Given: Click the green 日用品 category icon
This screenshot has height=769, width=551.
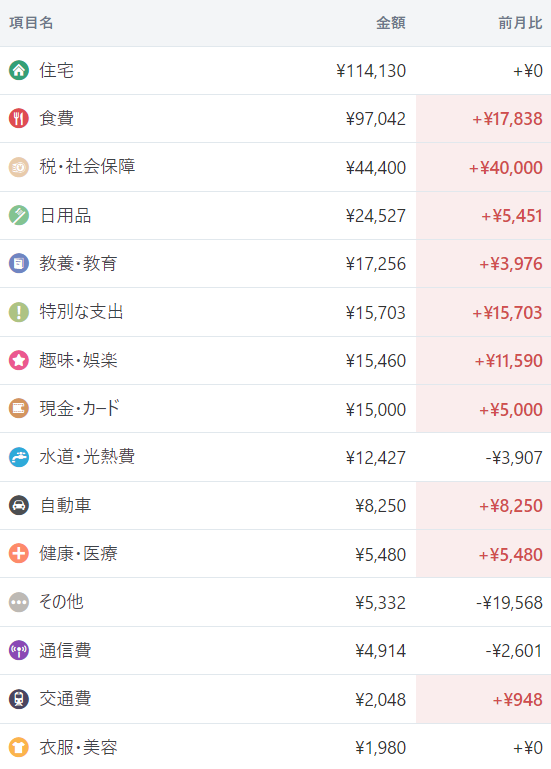Looking at the screenshot, I should [x=19, y=215].
